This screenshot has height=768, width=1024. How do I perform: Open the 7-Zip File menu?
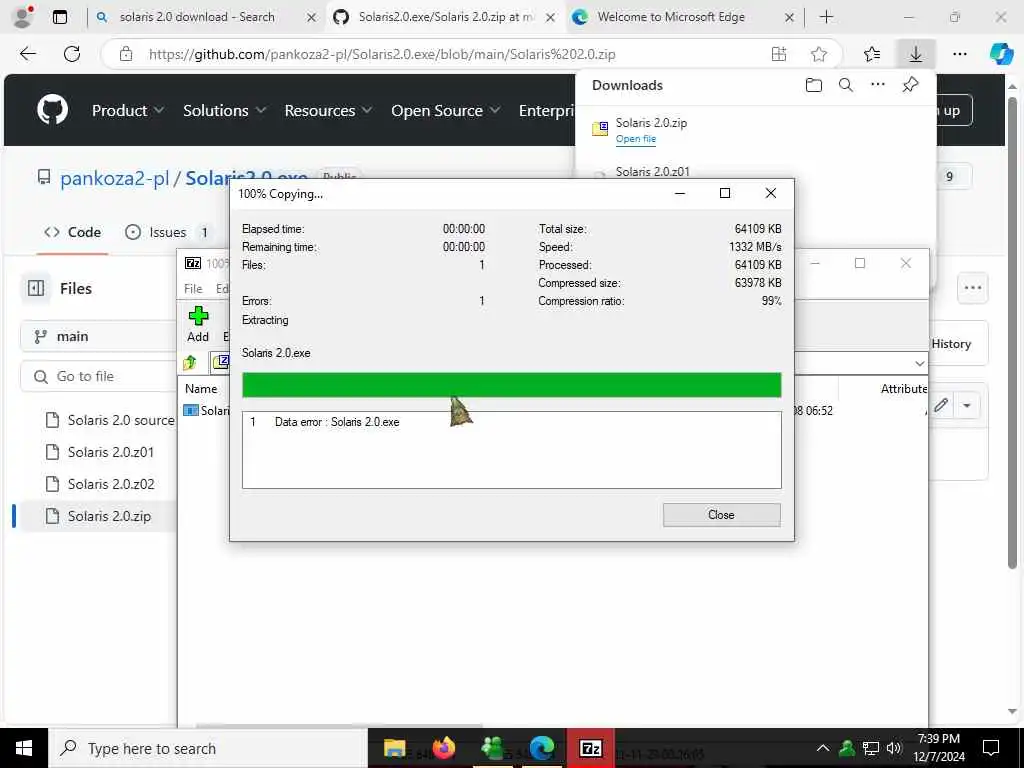tap(193, 289)
